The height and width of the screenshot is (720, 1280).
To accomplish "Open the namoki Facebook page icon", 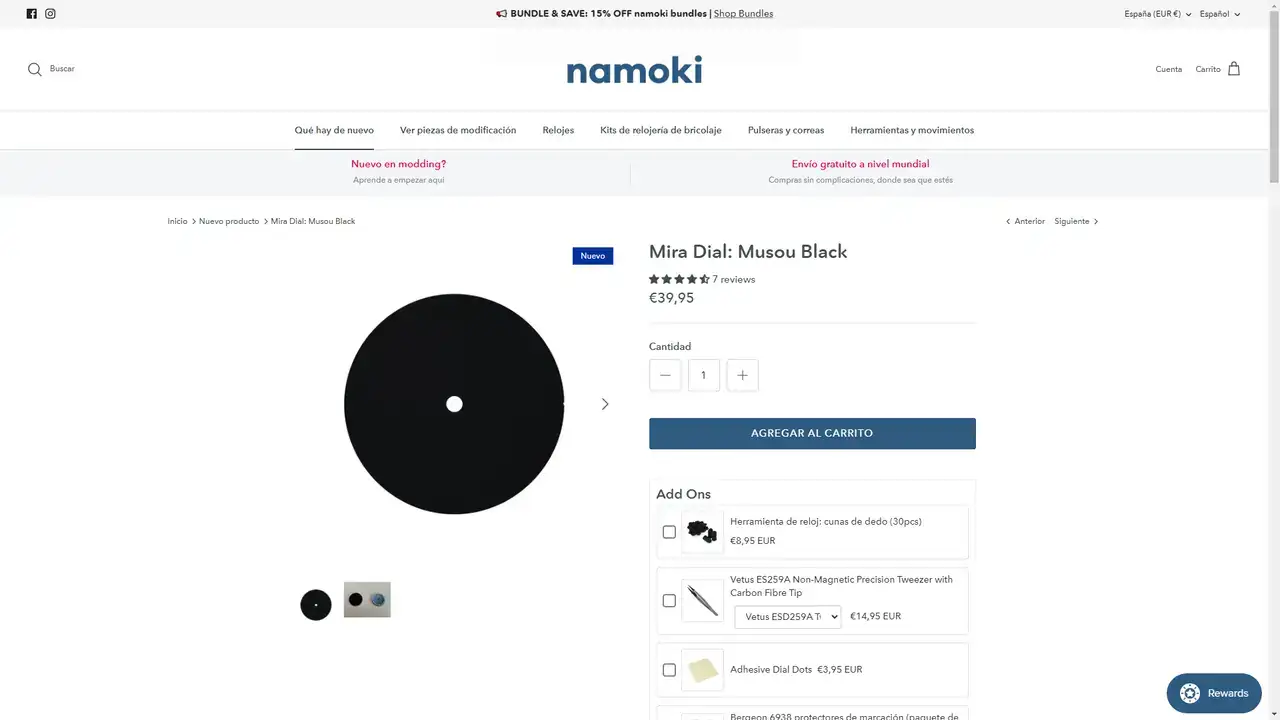I will tap(31, 14).
